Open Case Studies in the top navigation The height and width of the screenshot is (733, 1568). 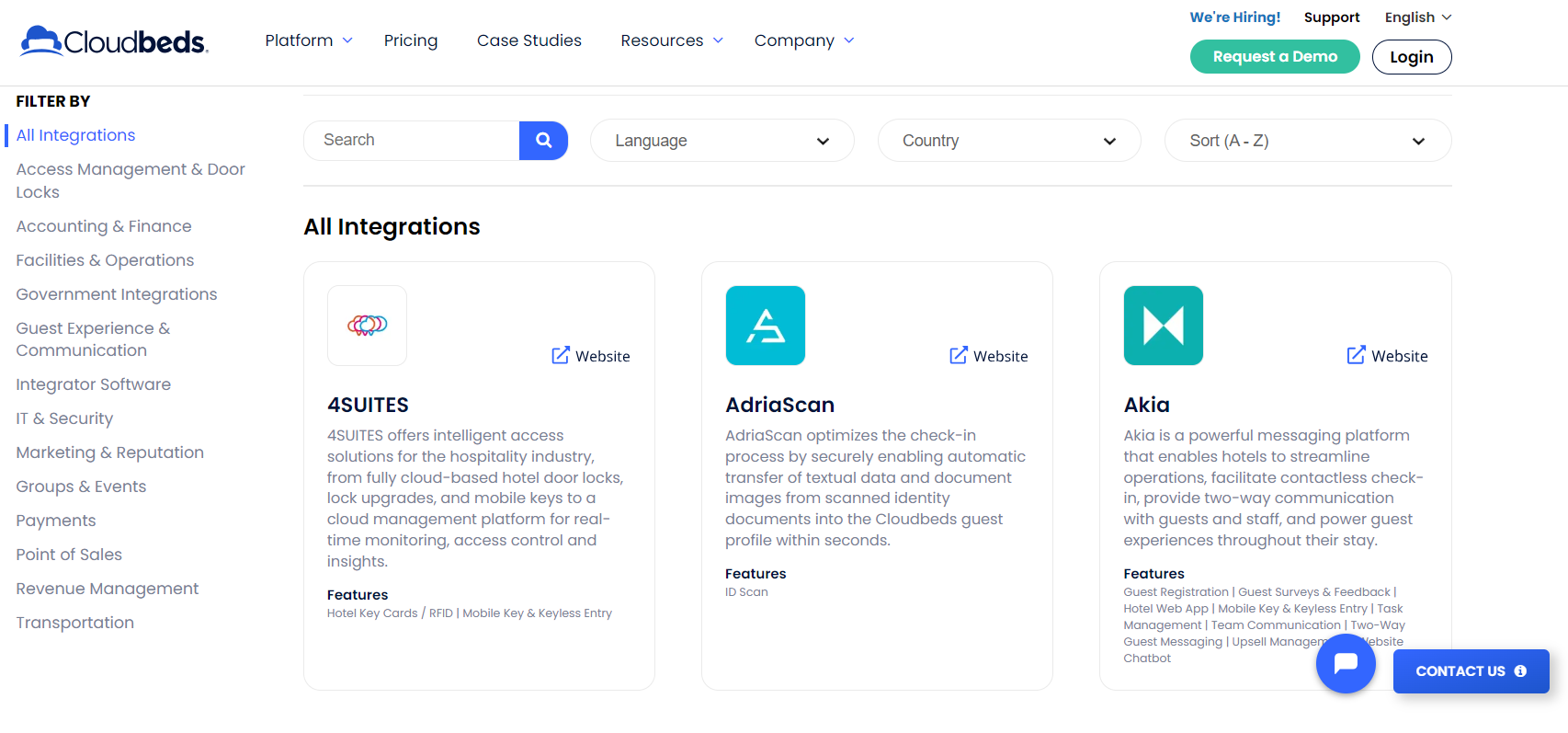[529, 40]
